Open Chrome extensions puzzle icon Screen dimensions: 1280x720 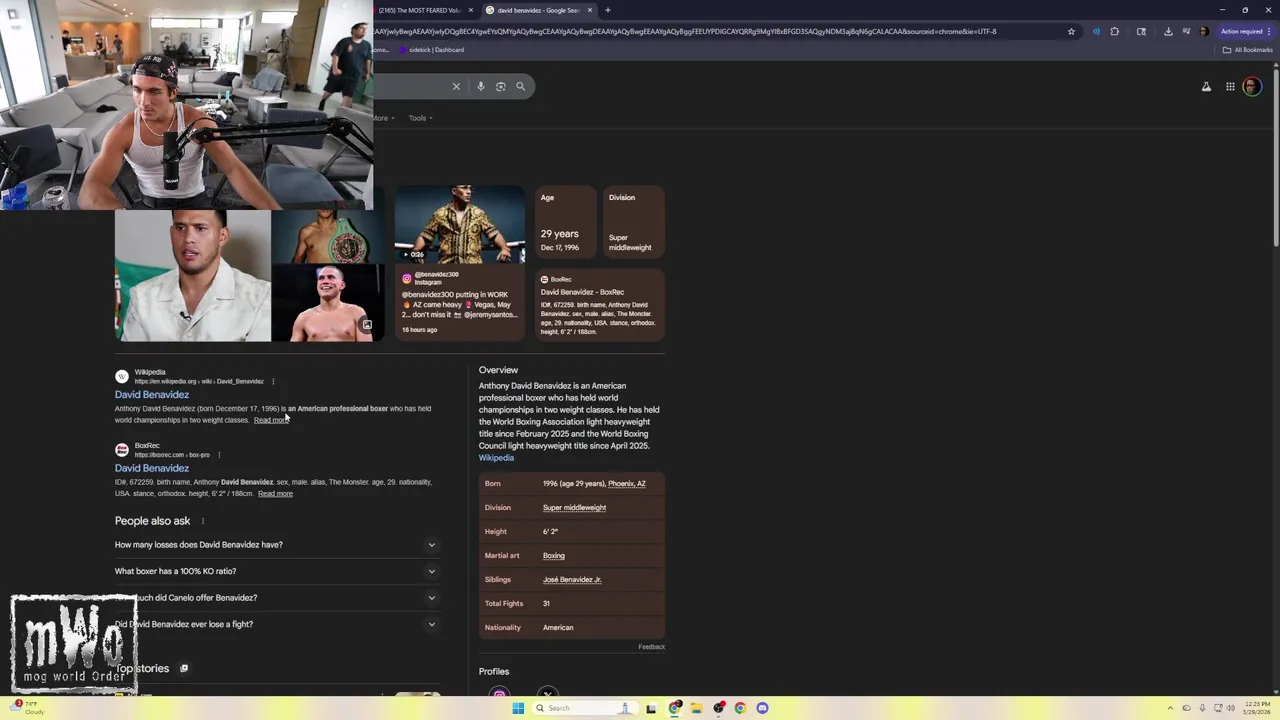[1115, 31]
